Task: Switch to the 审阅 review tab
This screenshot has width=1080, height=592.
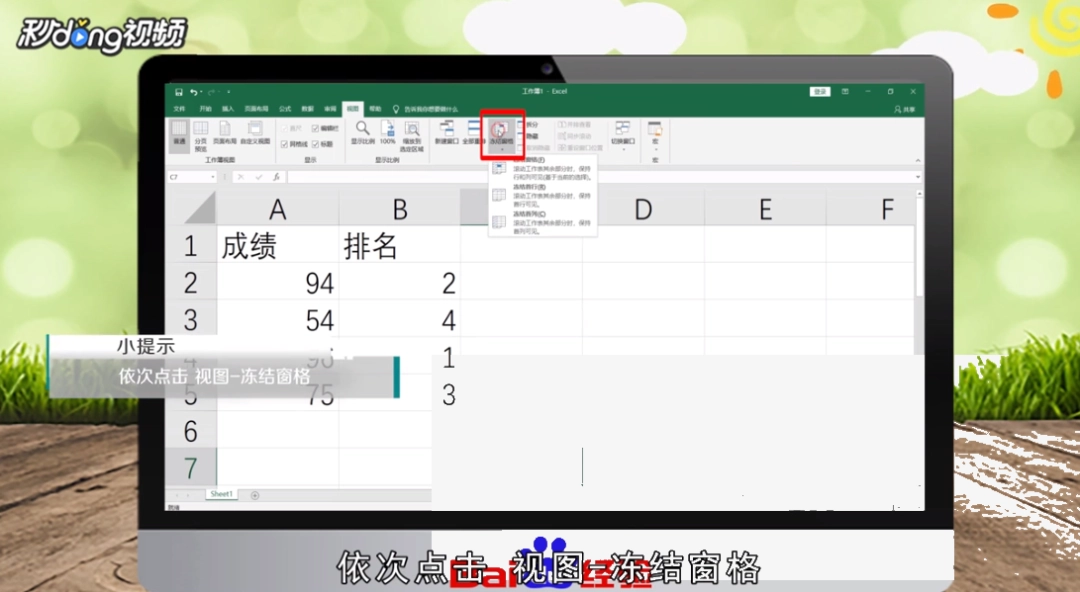Action: [x=331, y=109]
